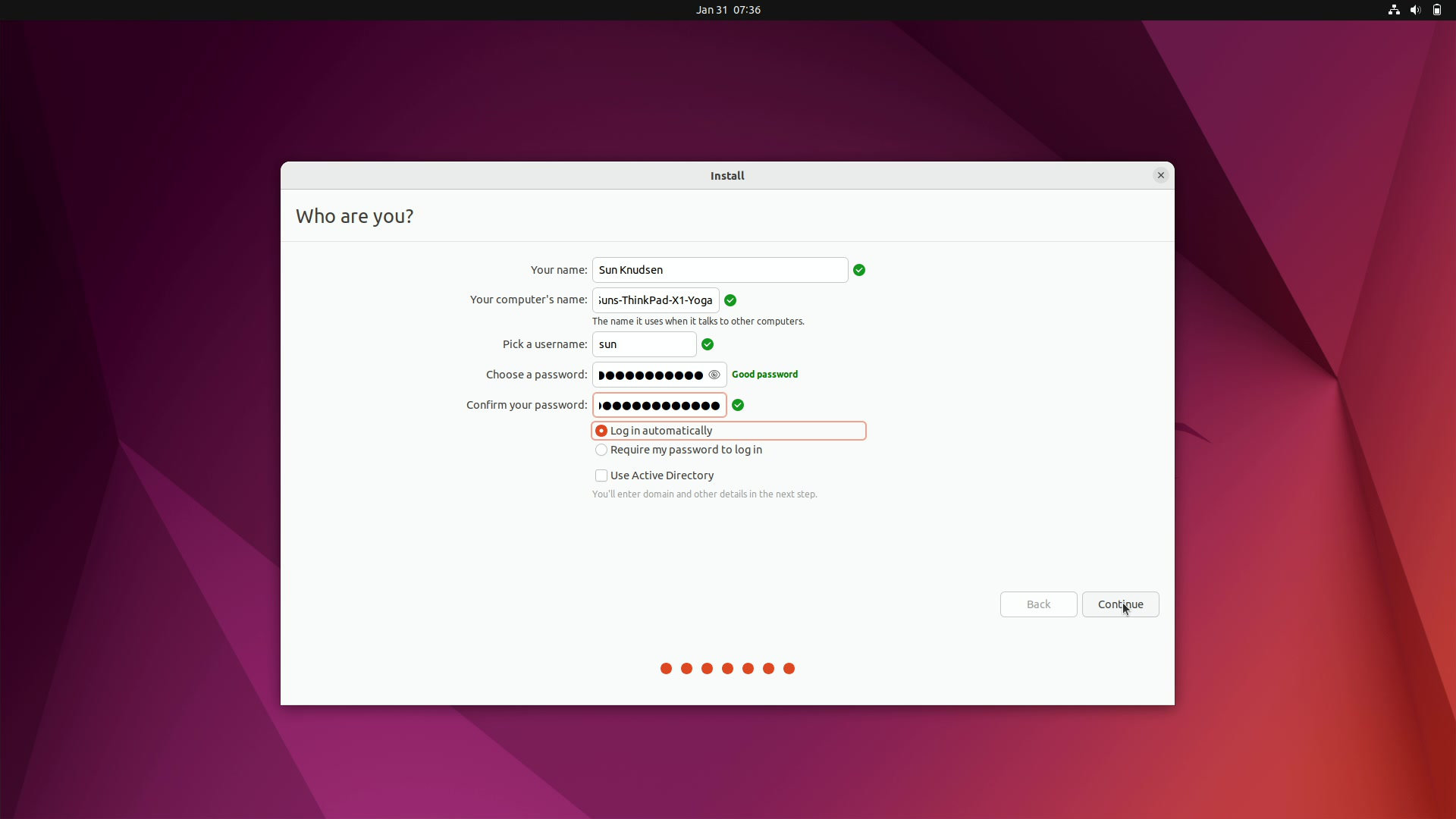1456x819 pixels.
Task: Focus the Pick a username field
Action: [x=645, y=344]
